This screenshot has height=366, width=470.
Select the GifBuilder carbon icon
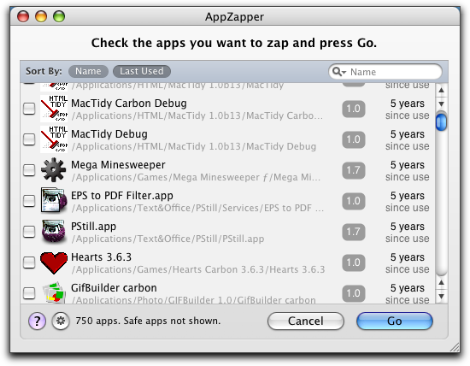click(x=54, y=292)
